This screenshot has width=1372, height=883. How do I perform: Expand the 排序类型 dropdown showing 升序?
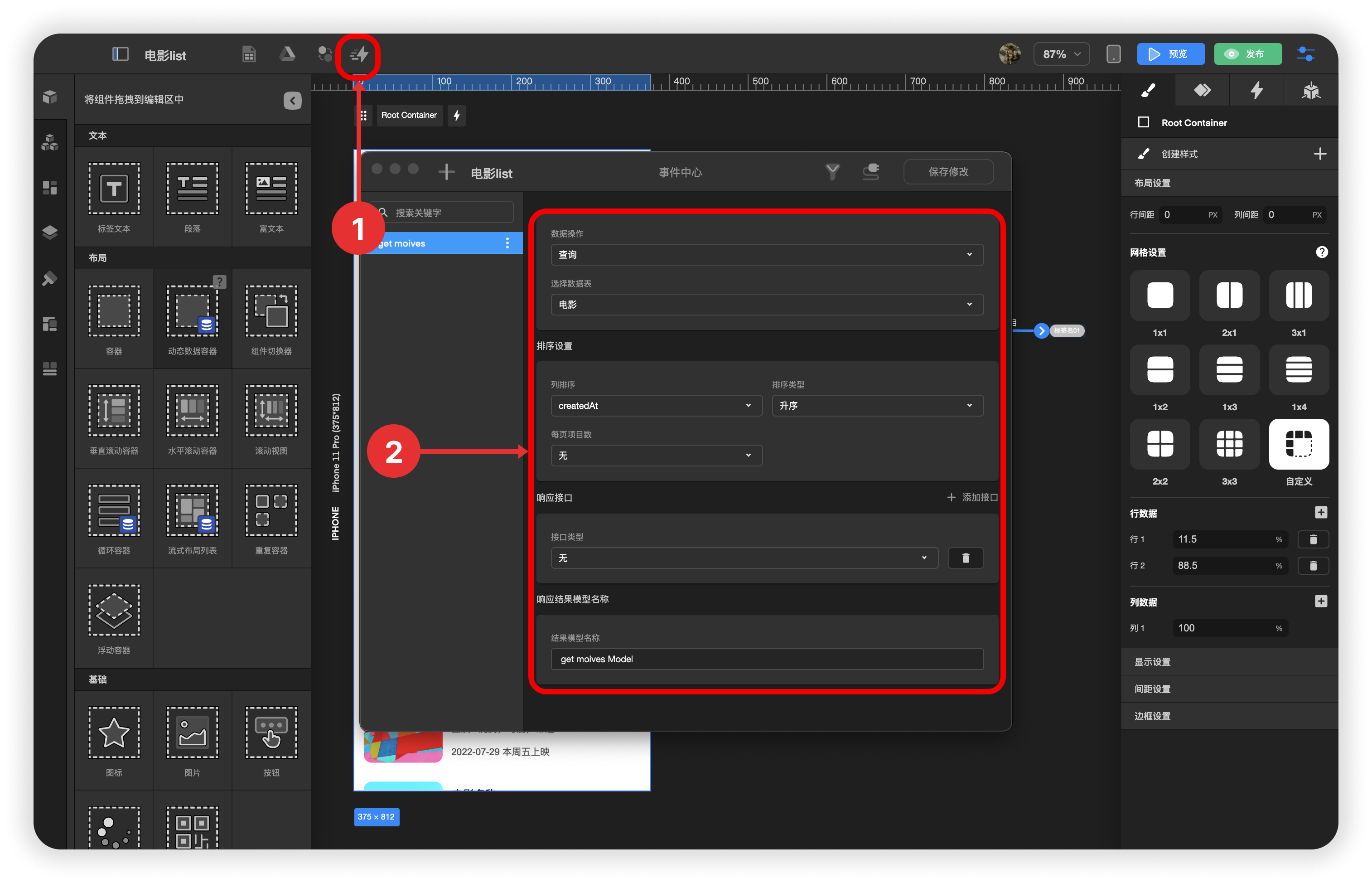pyautogui.click(x=877, y=405)
